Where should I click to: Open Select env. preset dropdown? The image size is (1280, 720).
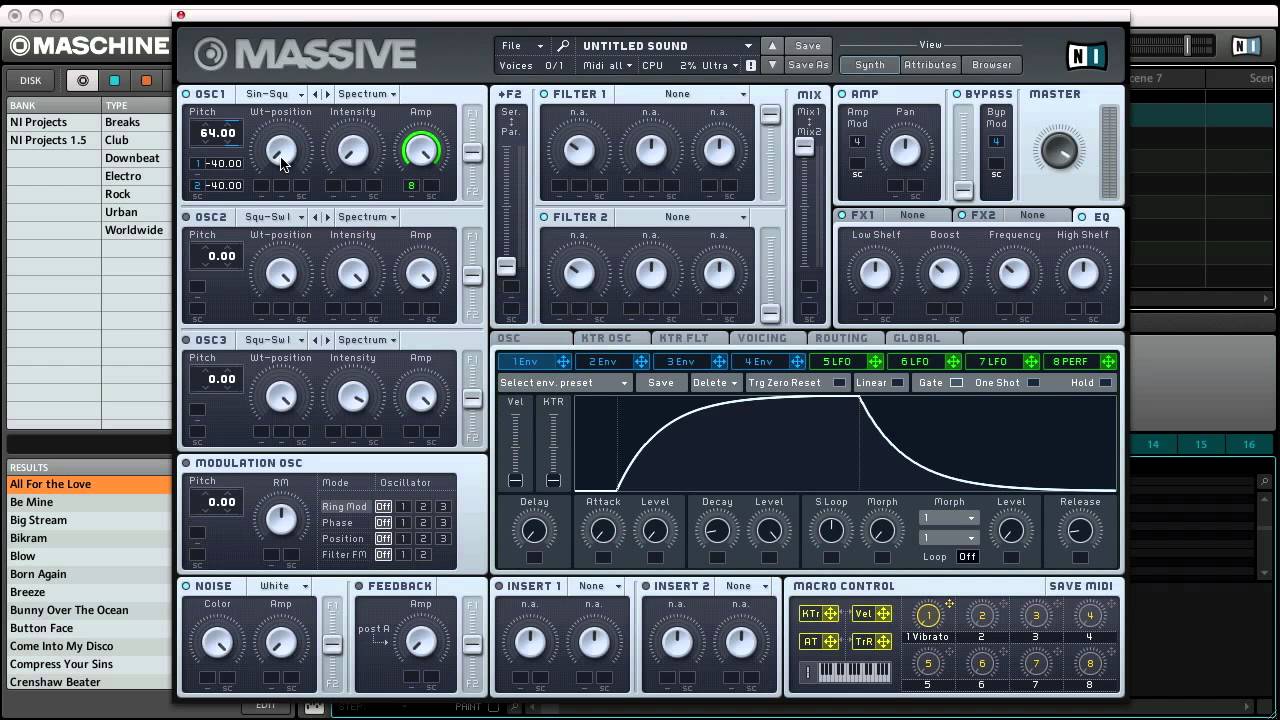pyautogui.click(x=564, y=383)
